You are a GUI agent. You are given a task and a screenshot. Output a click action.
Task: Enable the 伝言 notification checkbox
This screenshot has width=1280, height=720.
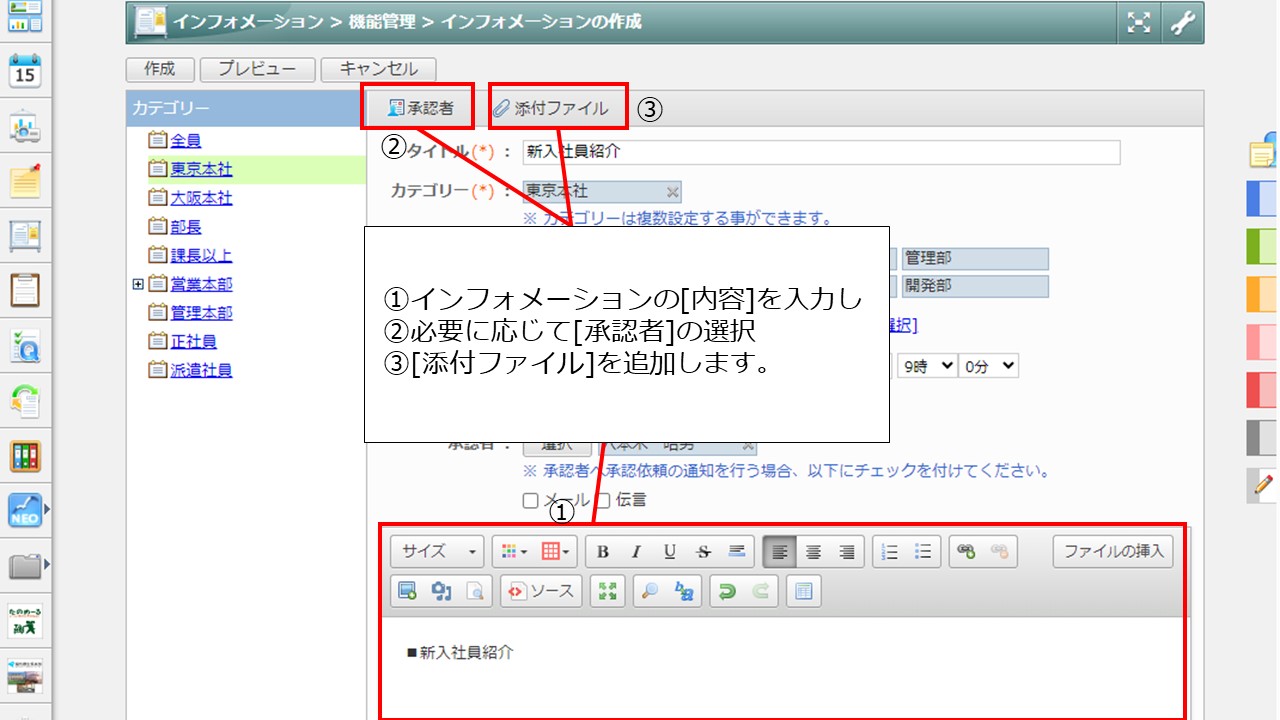(603, 500)
